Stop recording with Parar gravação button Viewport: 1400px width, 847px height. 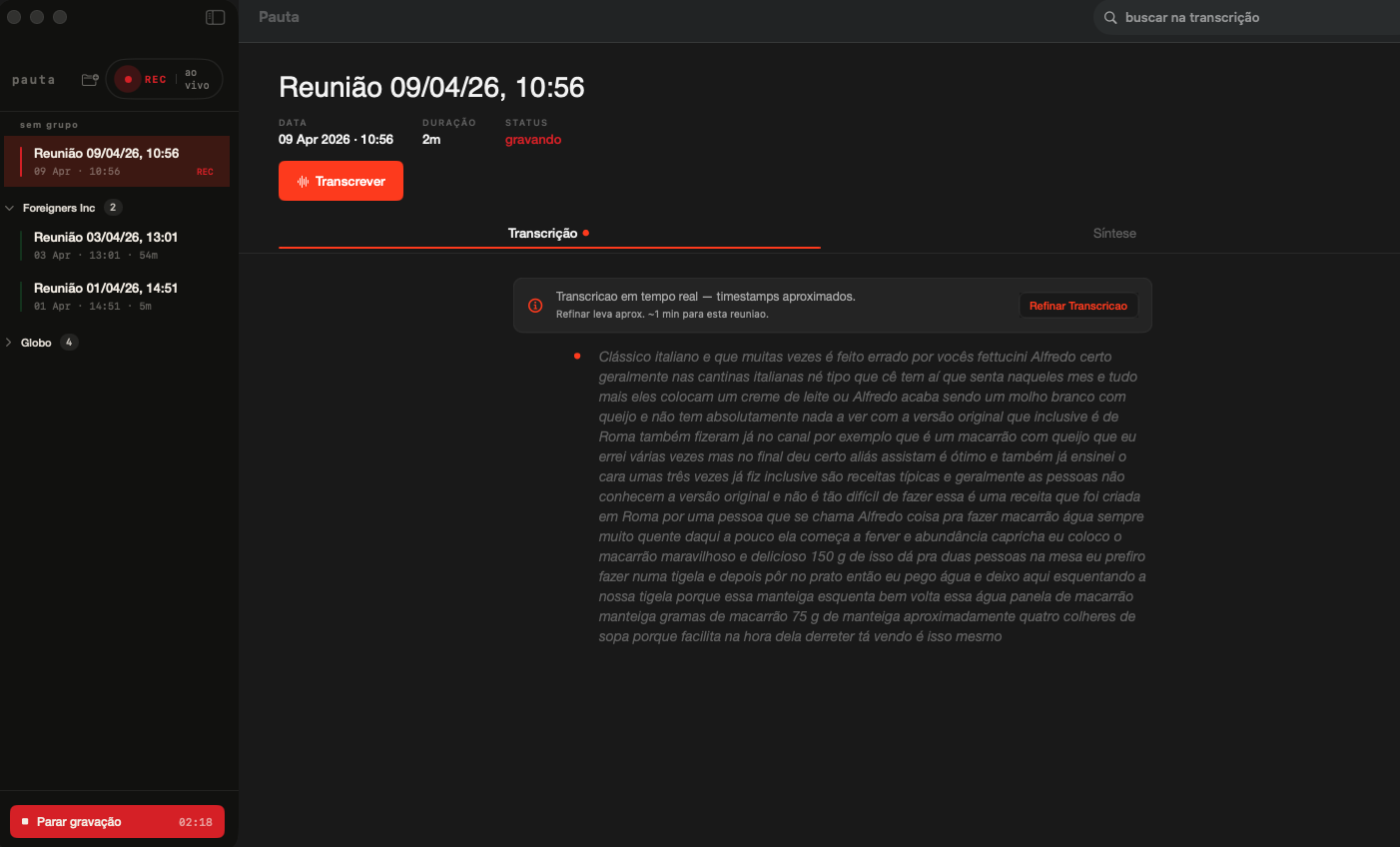[117, 822]
